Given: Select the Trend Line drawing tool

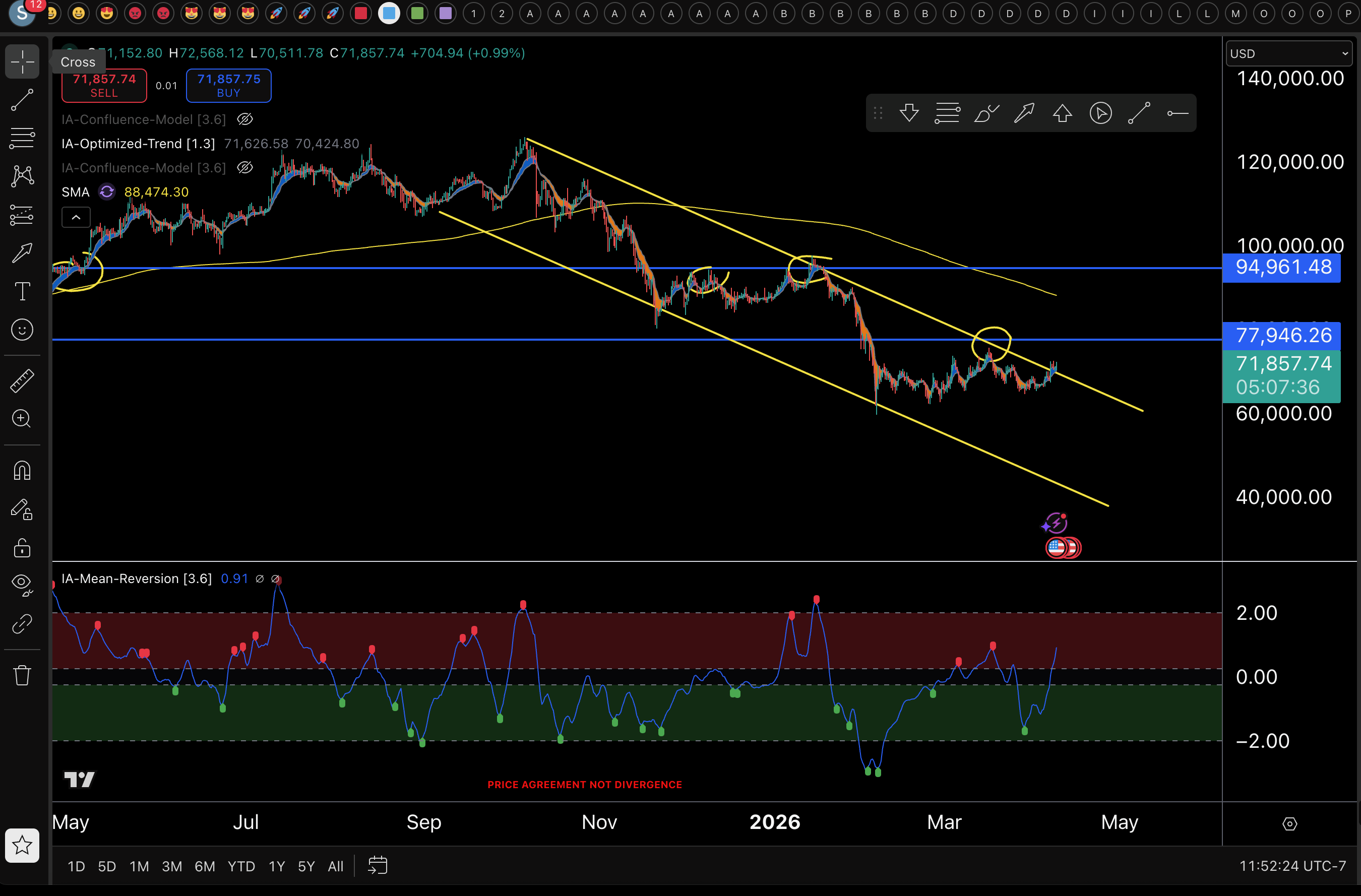Looking at the screenshot, I should [22, 99].
